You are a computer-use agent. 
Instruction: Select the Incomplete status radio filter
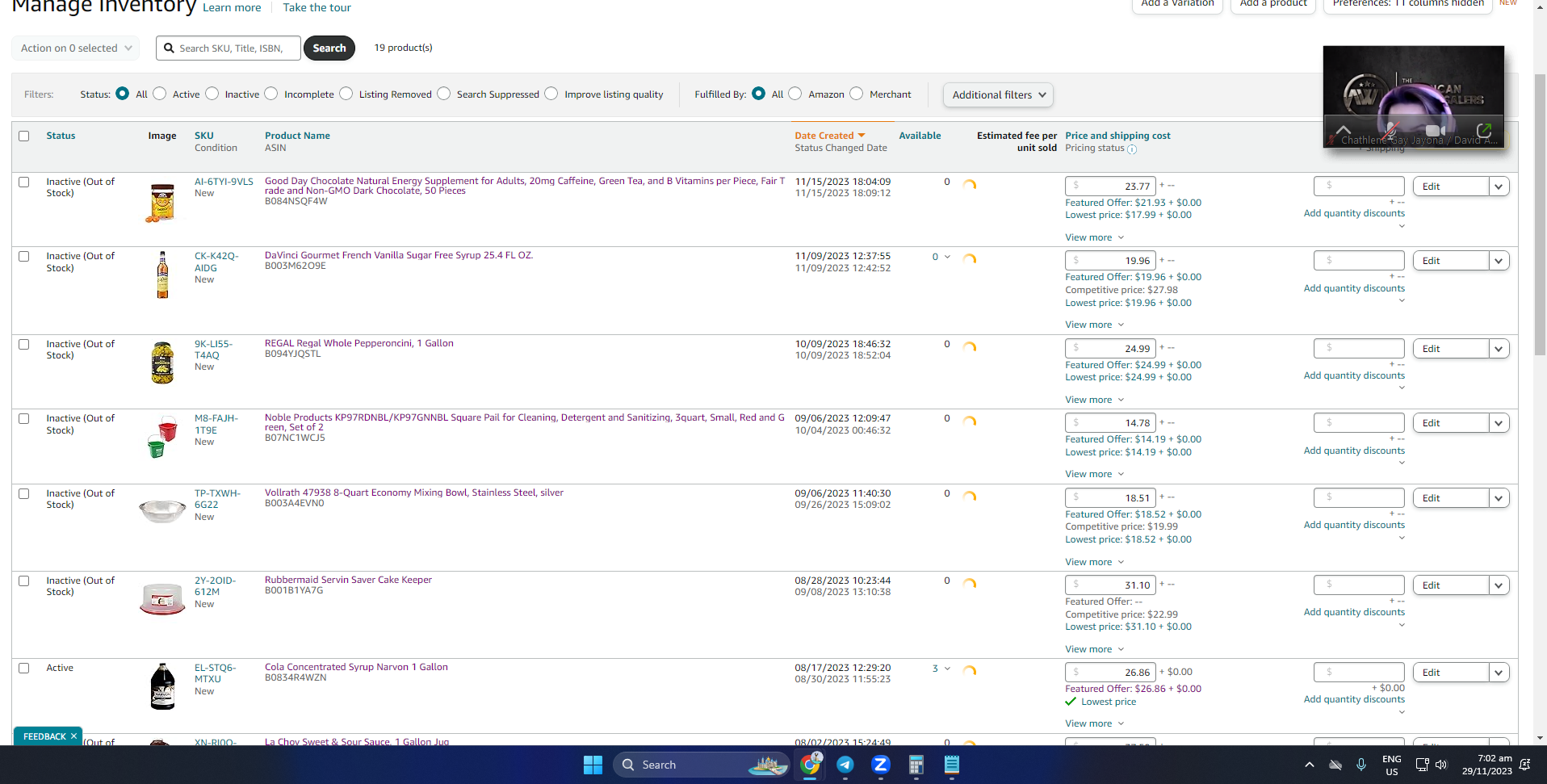click(271, 94)
